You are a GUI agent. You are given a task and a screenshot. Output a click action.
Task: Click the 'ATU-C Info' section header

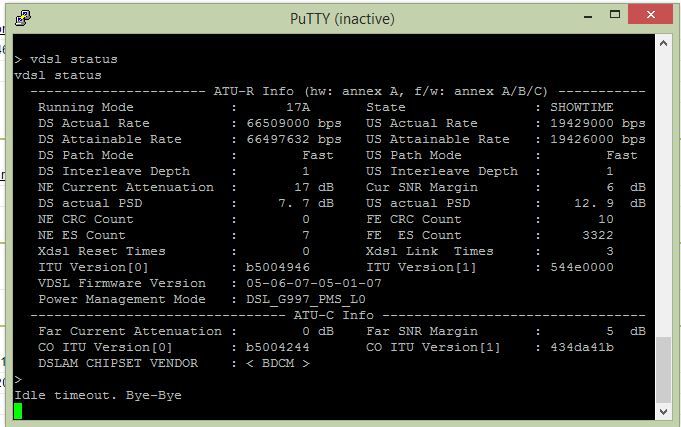point(334,315)
